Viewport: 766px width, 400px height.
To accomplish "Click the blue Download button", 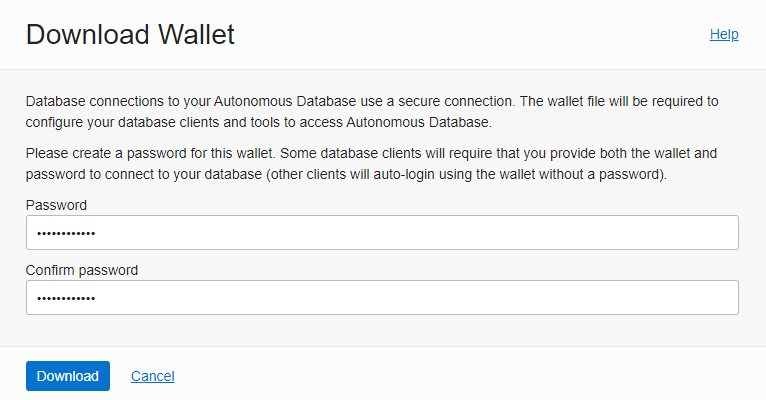I will (68, 376).
